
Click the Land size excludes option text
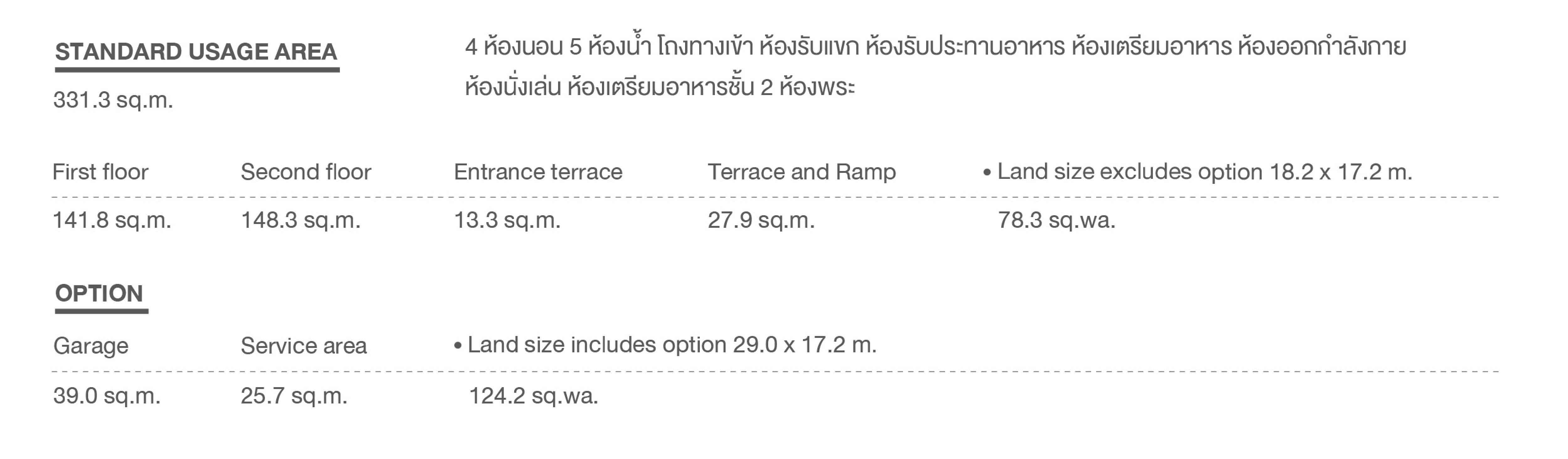pos(1197,172)
